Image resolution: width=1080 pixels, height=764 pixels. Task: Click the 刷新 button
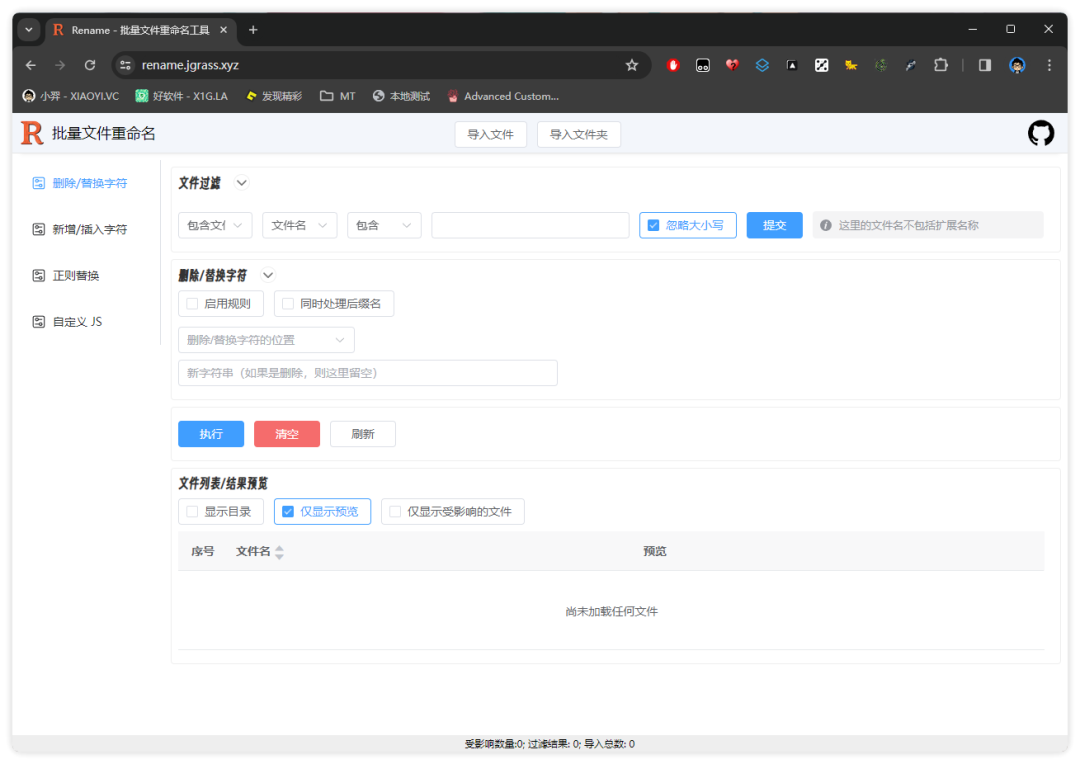coord(363,434)
